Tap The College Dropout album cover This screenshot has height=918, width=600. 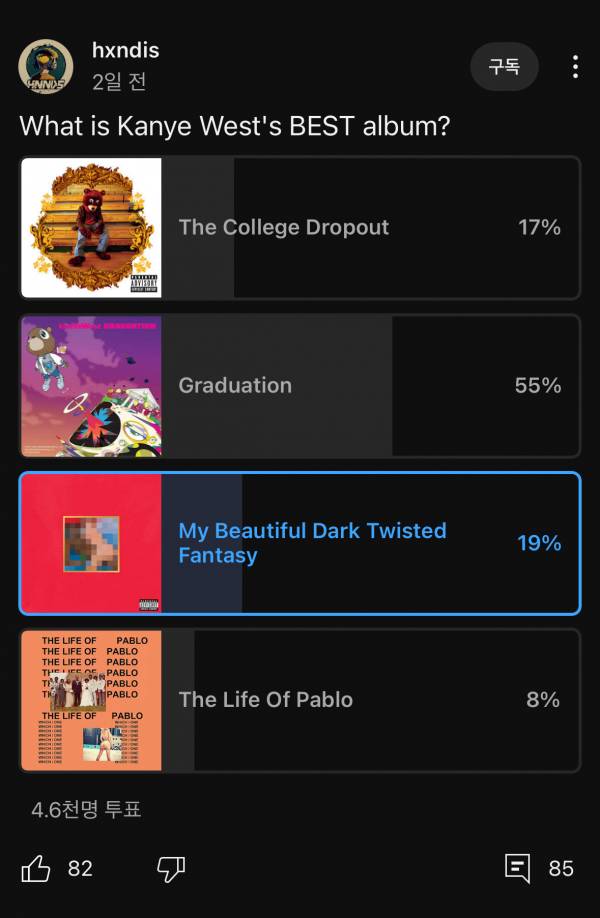(x=91, y=227)
